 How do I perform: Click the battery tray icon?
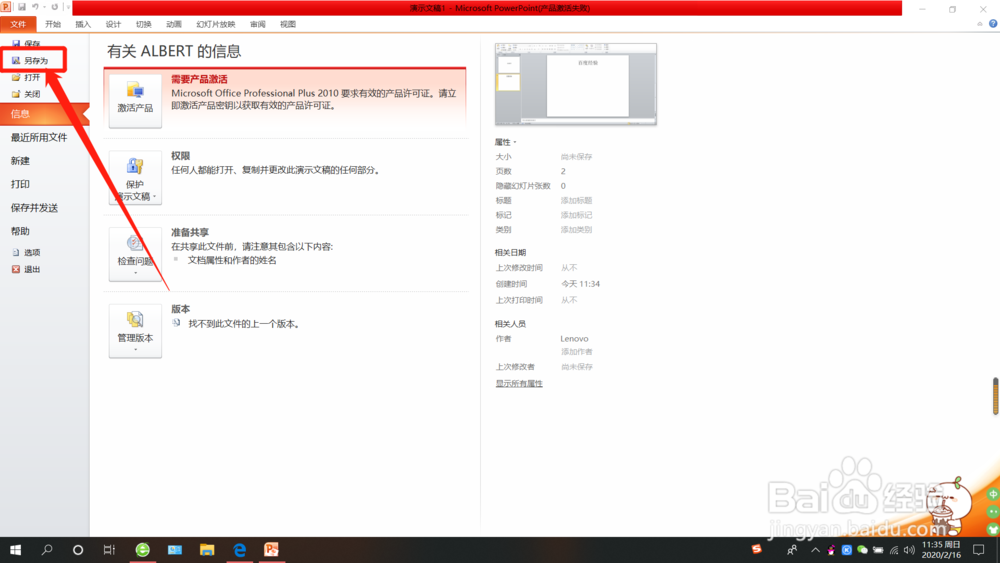878,550
